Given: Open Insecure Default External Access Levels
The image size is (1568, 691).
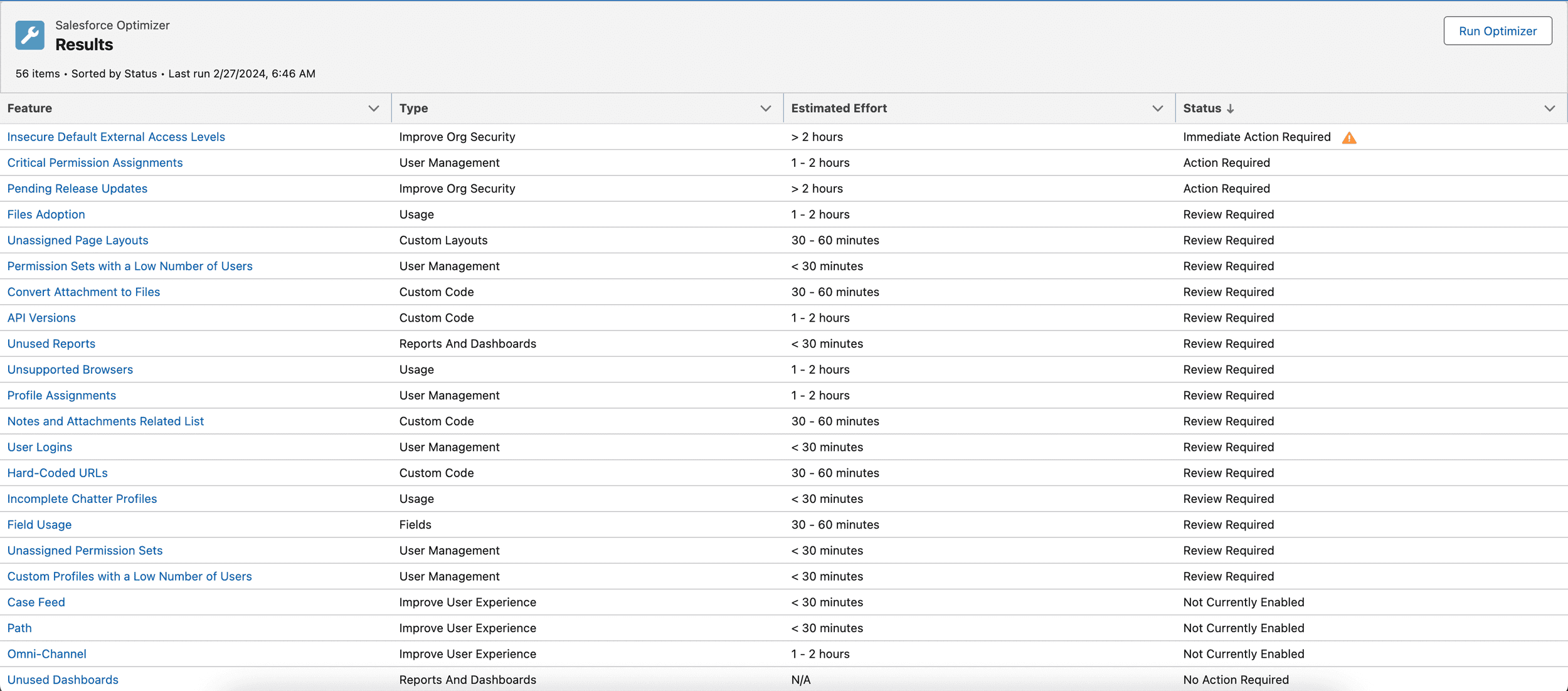Looking at the screenshot, I should (x=116, y=137).
